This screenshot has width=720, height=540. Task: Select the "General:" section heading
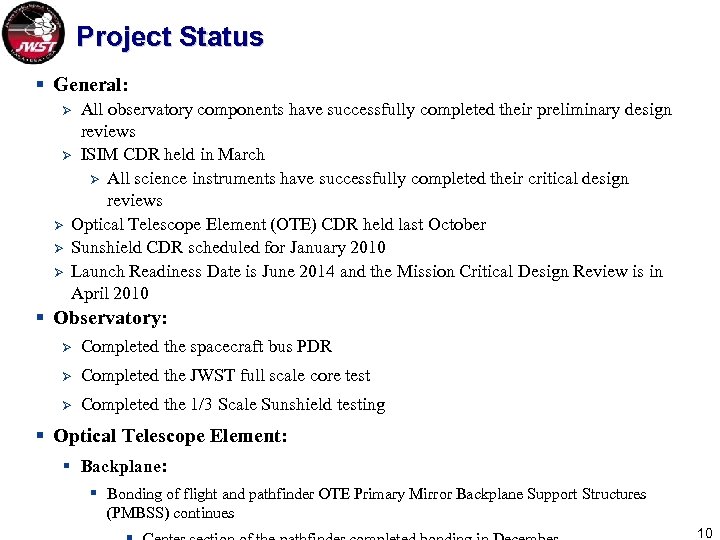tap(91, 85)
